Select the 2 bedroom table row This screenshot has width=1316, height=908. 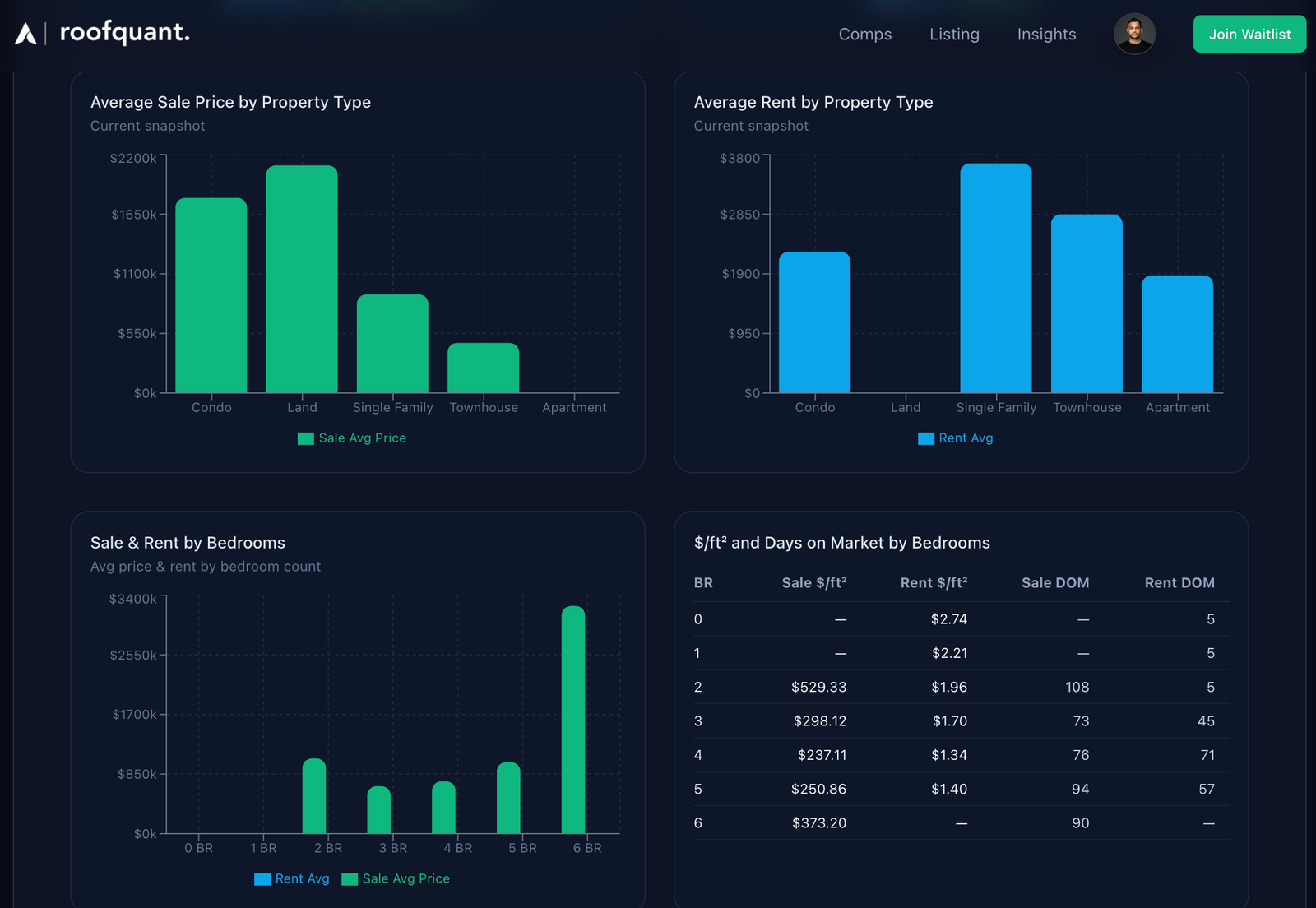pos(961,688)
